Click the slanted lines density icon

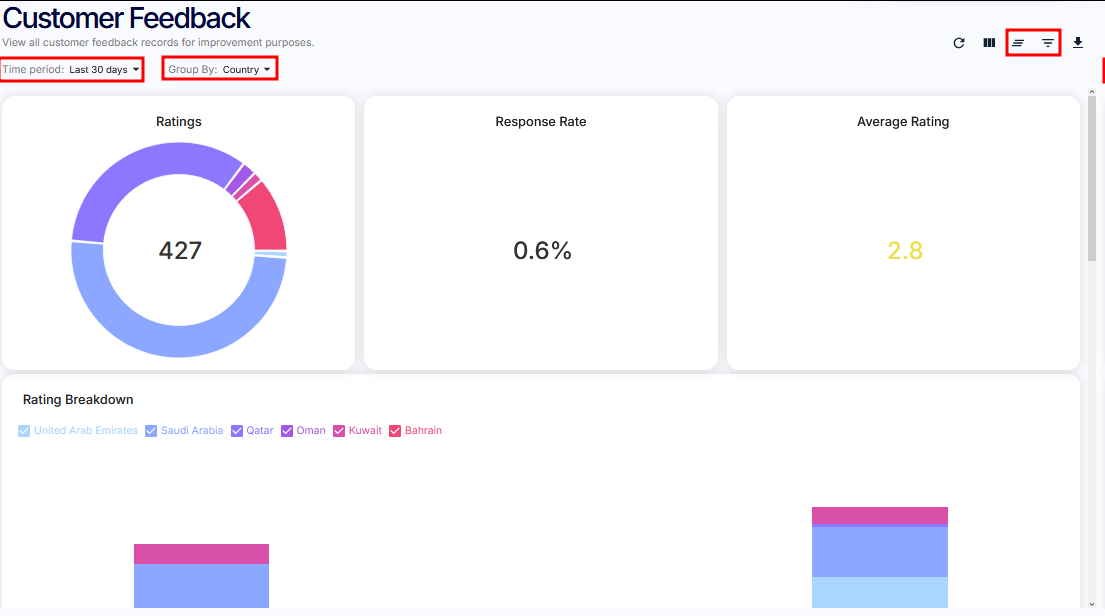click(1018, 43)
